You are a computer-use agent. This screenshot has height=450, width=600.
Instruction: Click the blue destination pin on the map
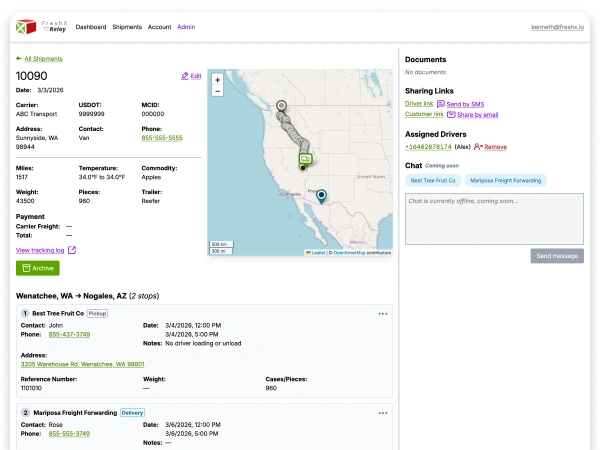321,196
